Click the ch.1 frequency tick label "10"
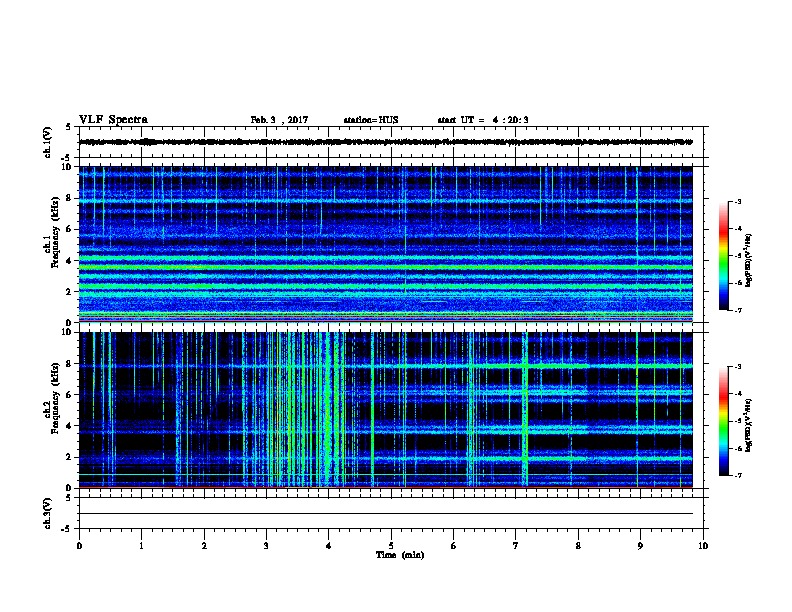 click(67, 167)
